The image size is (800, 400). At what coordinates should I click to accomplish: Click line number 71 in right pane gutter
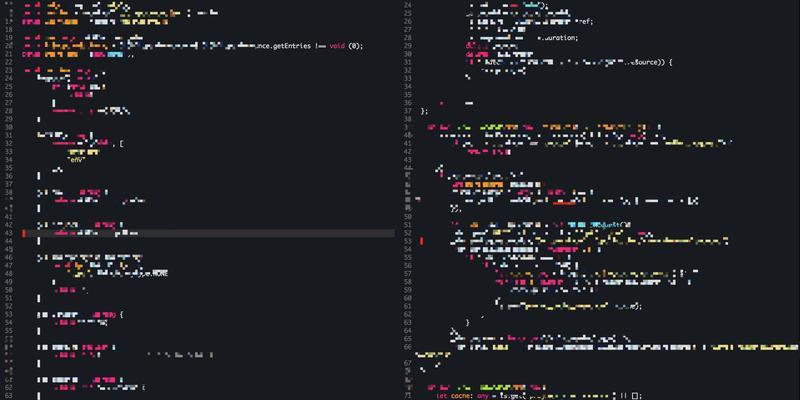click(x=408, y=395)
